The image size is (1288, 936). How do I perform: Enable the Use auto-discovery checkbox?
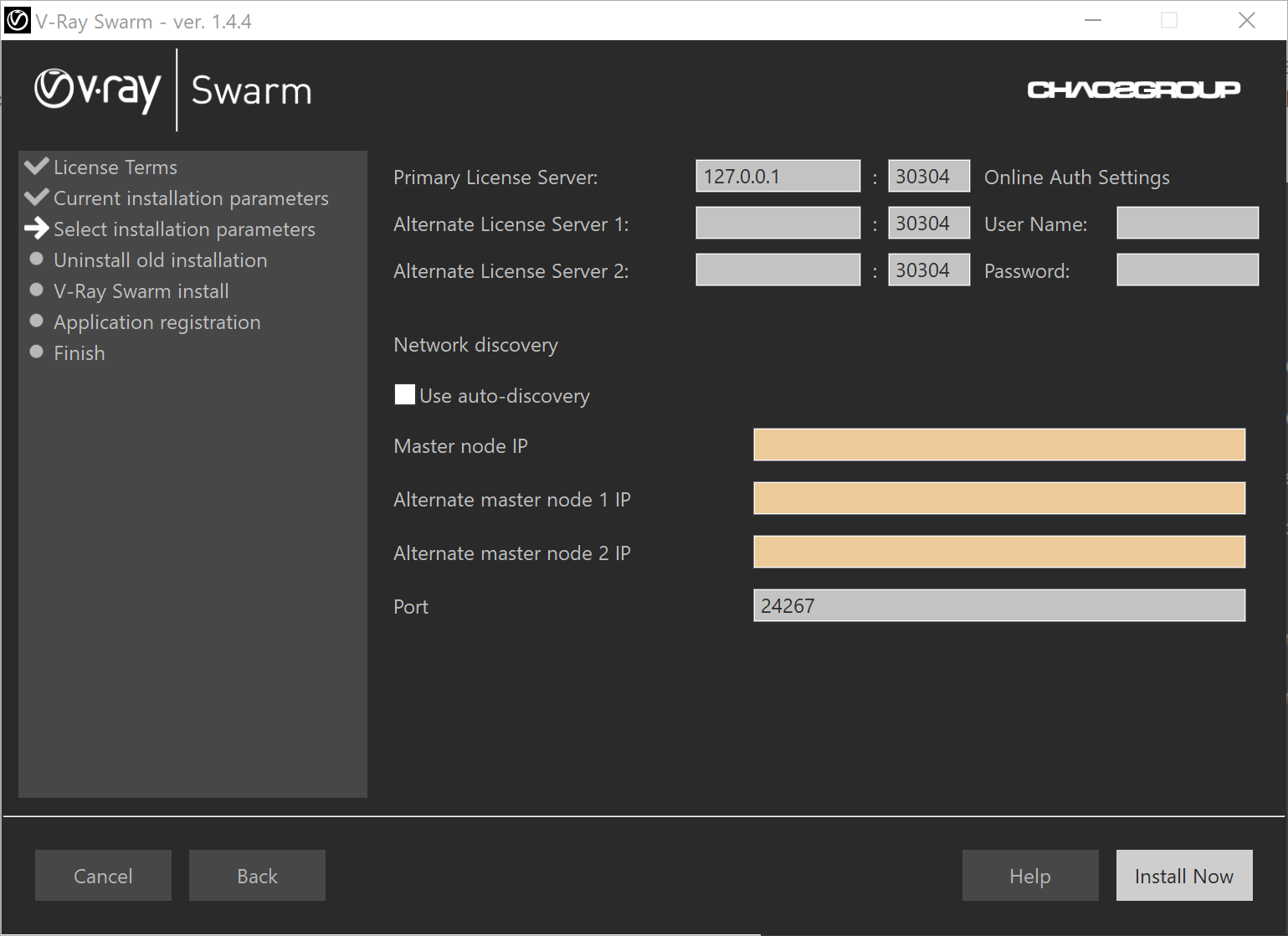click(405, 394)
